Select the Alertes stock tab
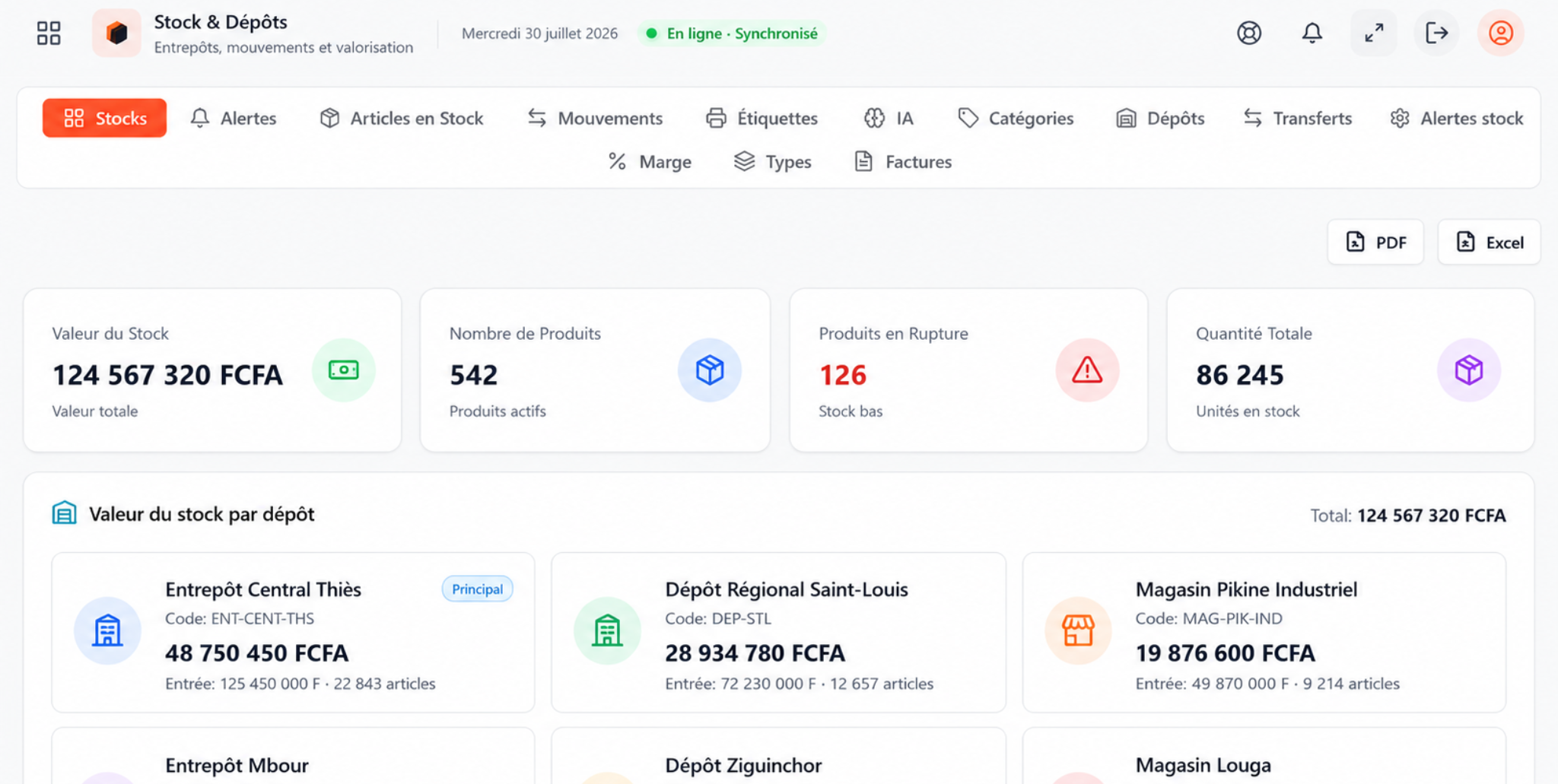The image size is (1558, 784). [1457, 118]
